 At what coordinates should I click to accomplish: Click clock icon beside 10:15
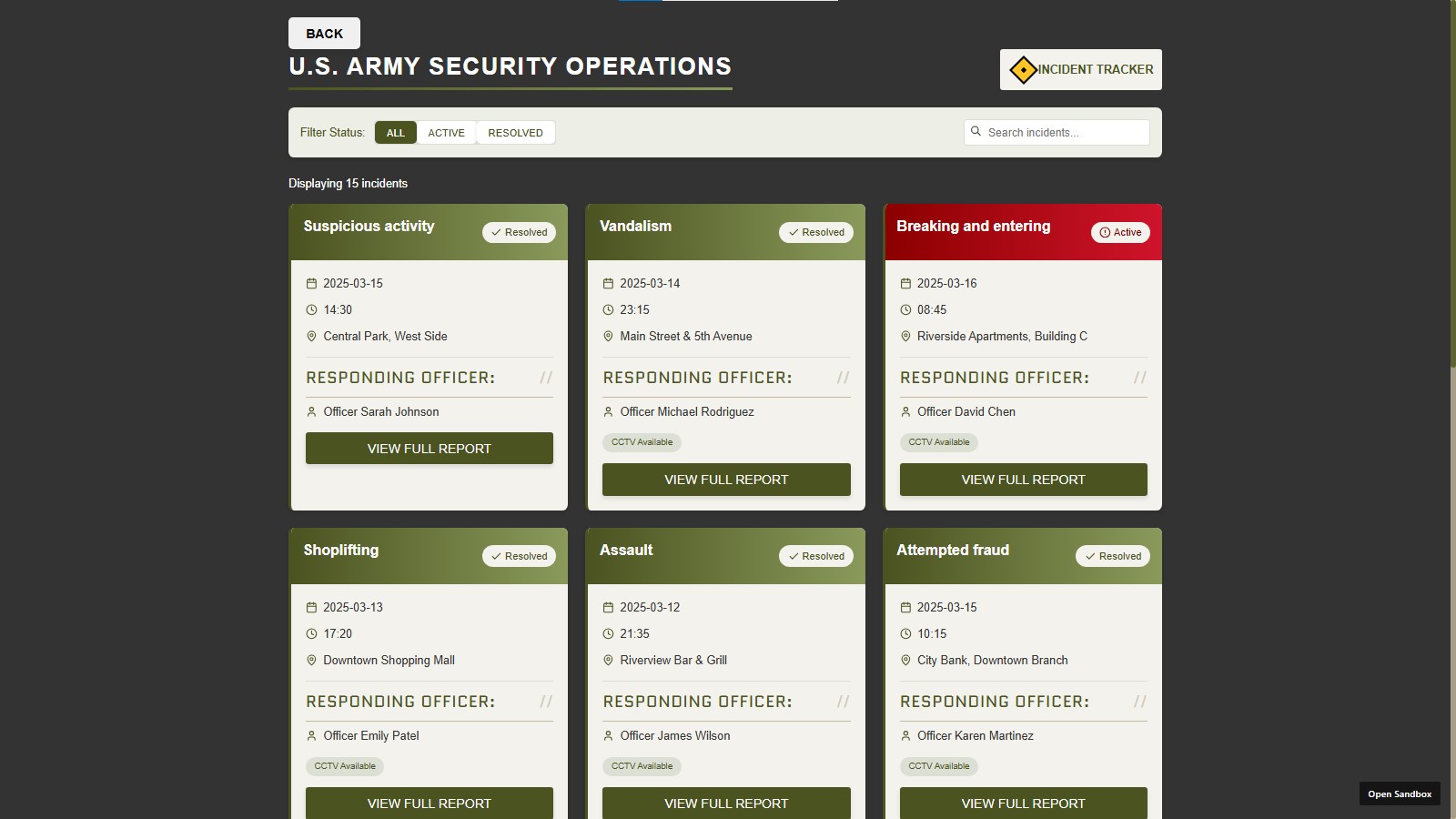(x=905, y=634)
